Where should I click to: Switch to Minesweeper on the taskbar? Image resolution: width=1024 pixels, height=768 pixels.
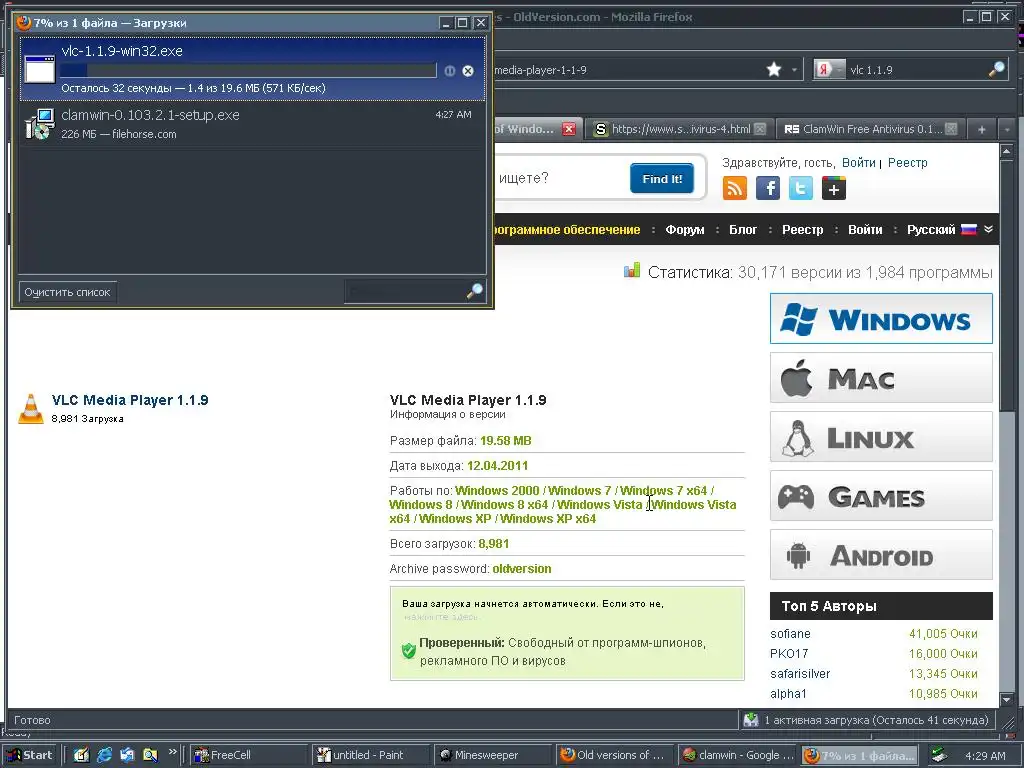[x=492, y=755]
